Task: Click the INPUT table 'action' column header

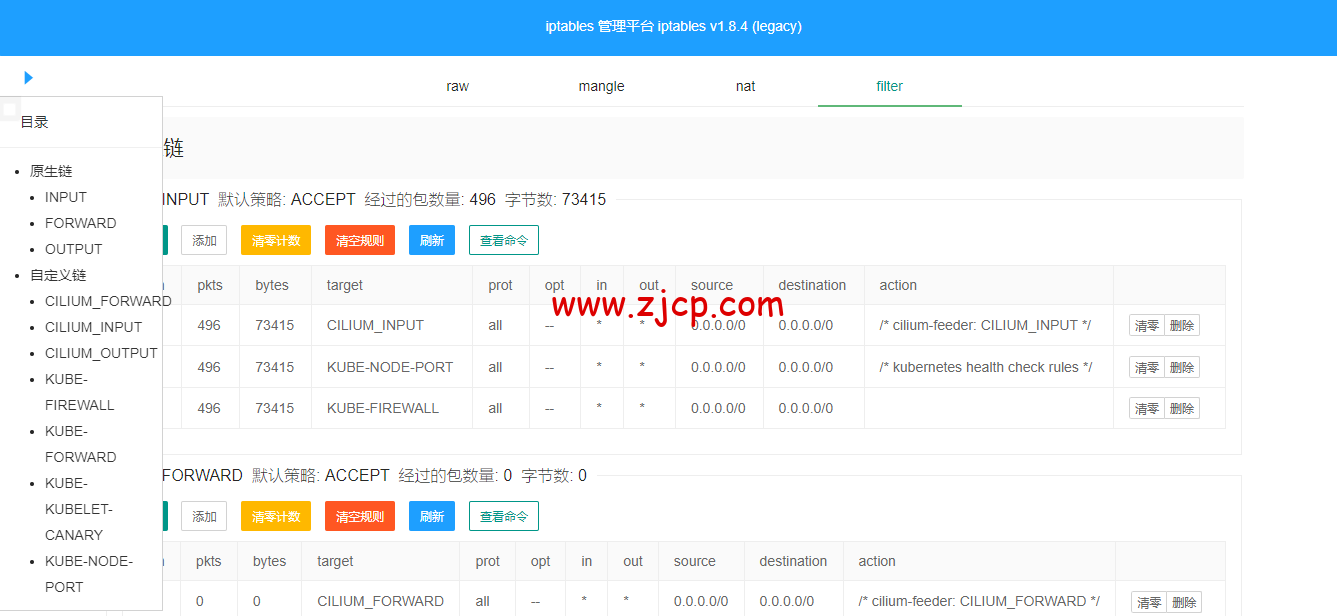Action: (x=989, y=285)
